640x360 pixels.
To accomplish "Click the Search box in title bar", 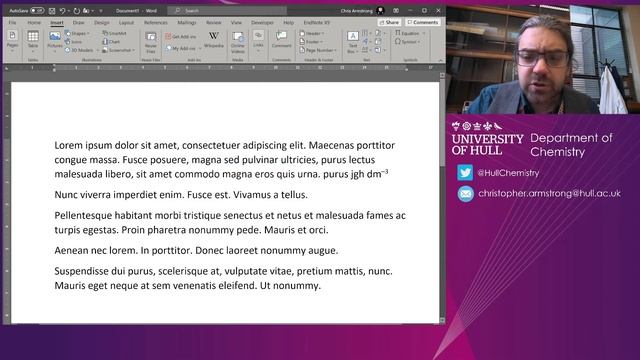I will [227, 11].
